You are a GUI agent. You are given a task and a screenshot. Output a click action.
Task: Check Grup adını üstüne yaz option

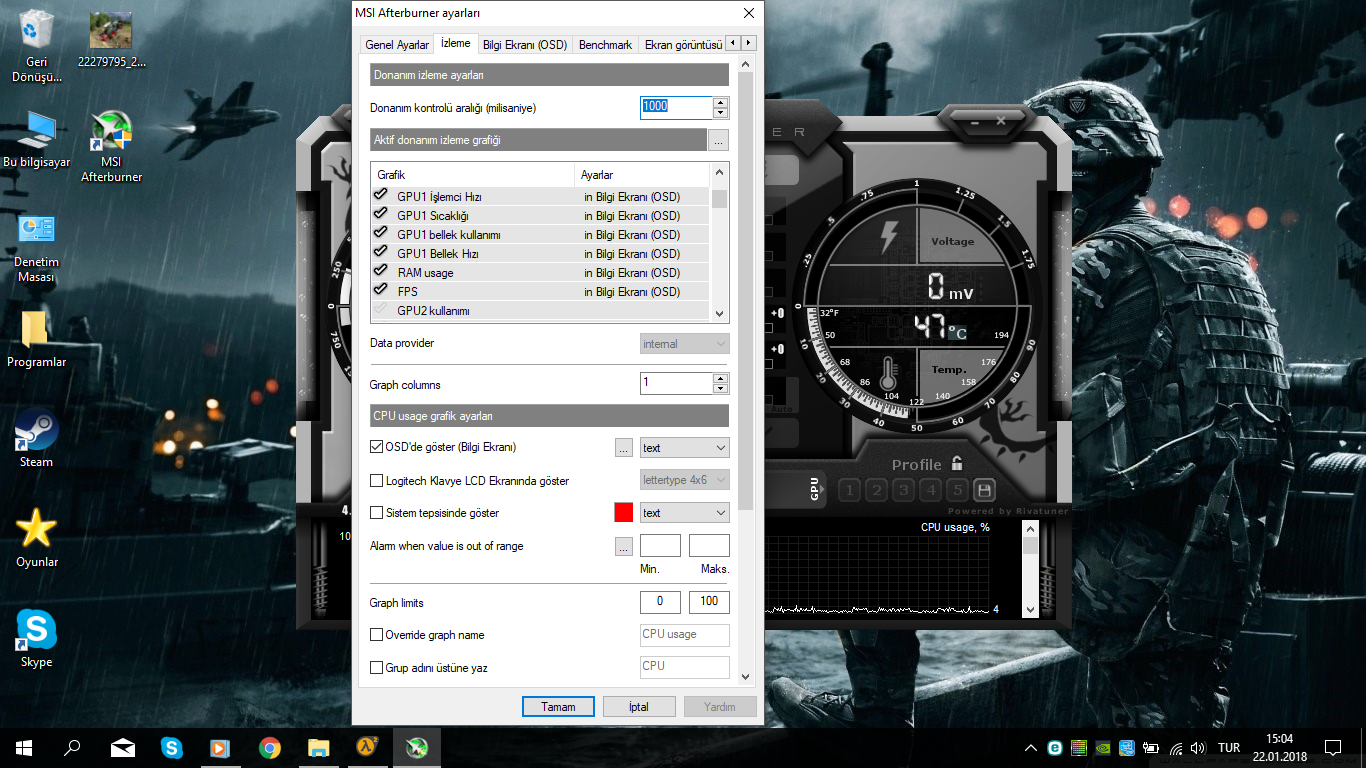[377, 668]
